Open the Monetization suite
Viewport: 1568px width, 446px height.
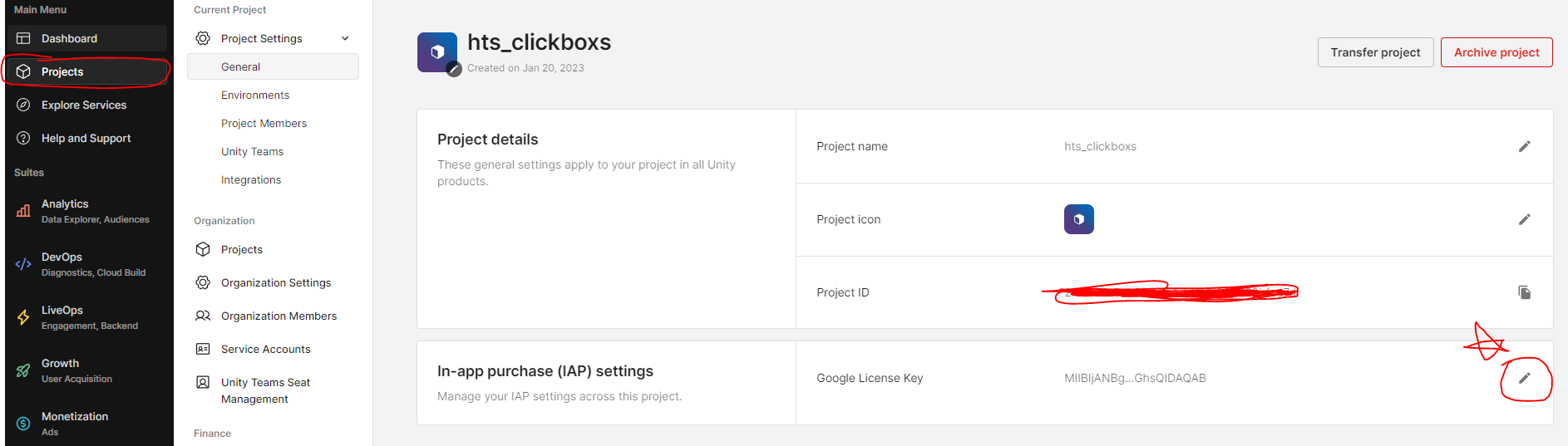click(87, 424)
